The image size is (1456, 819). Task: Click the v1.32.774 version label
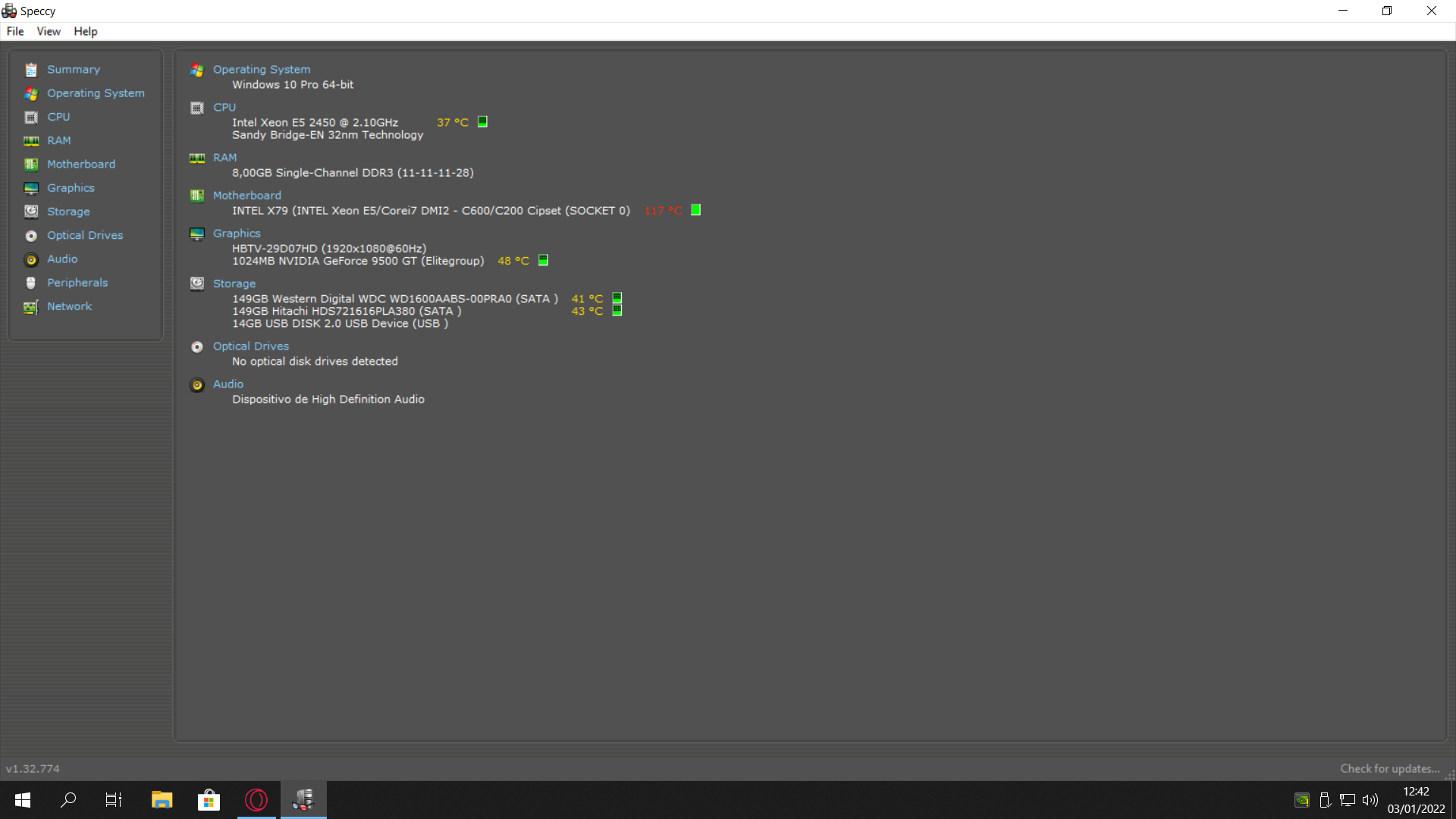(x=33, y=769)
